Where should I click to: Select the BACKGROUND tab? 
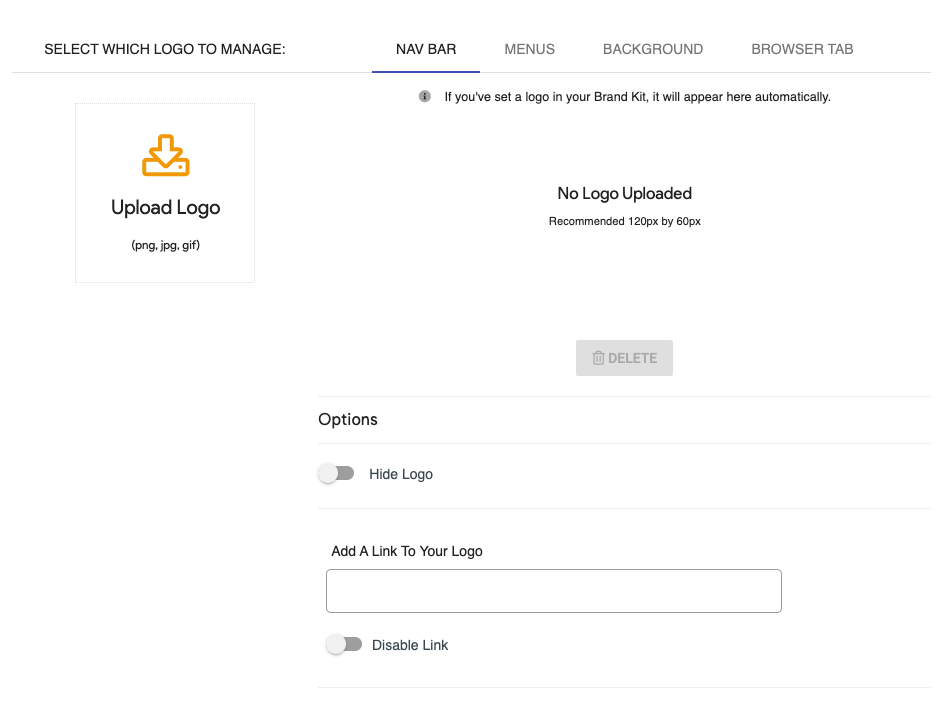click(x=652, y=49)
